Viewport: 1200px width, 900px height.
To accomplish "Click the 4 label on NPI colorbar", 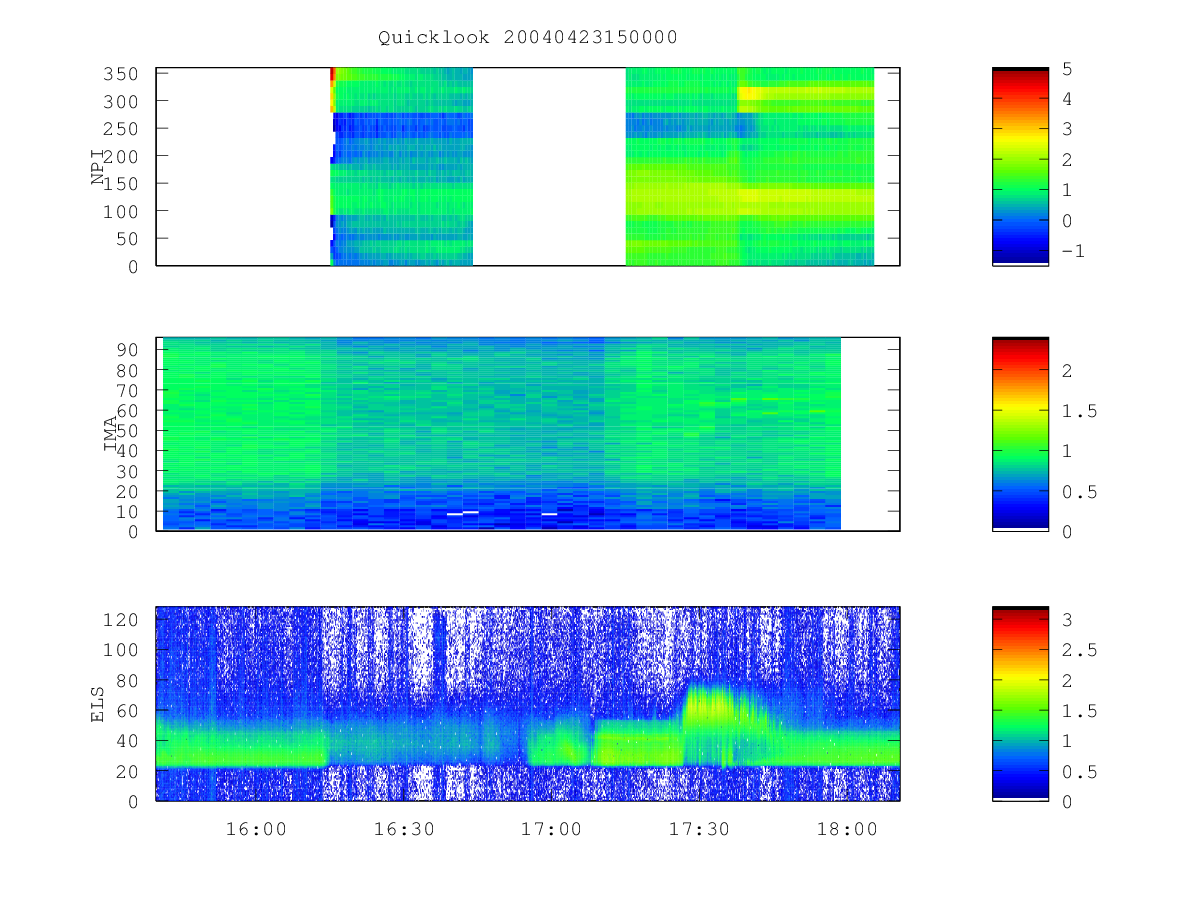I will [1067, 99].
